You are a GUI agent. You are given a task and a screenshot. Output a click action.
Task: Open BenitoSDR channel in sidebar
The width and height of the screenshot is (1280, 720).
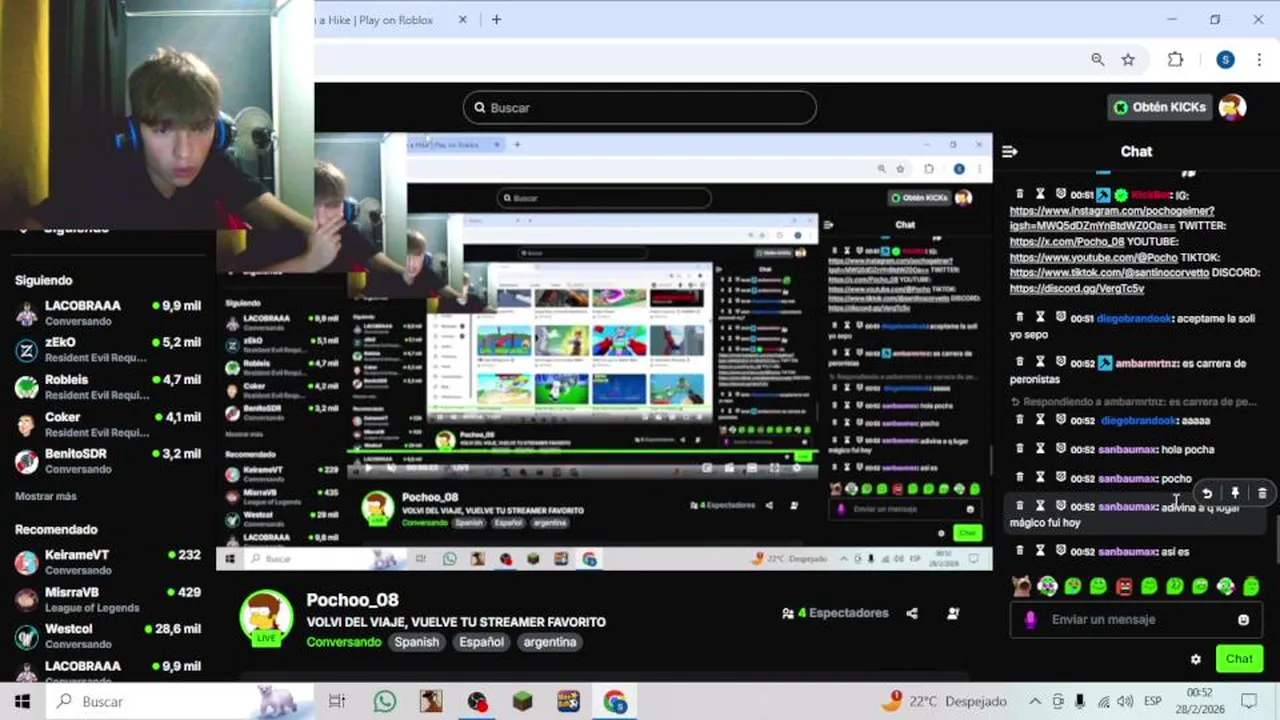108,461
